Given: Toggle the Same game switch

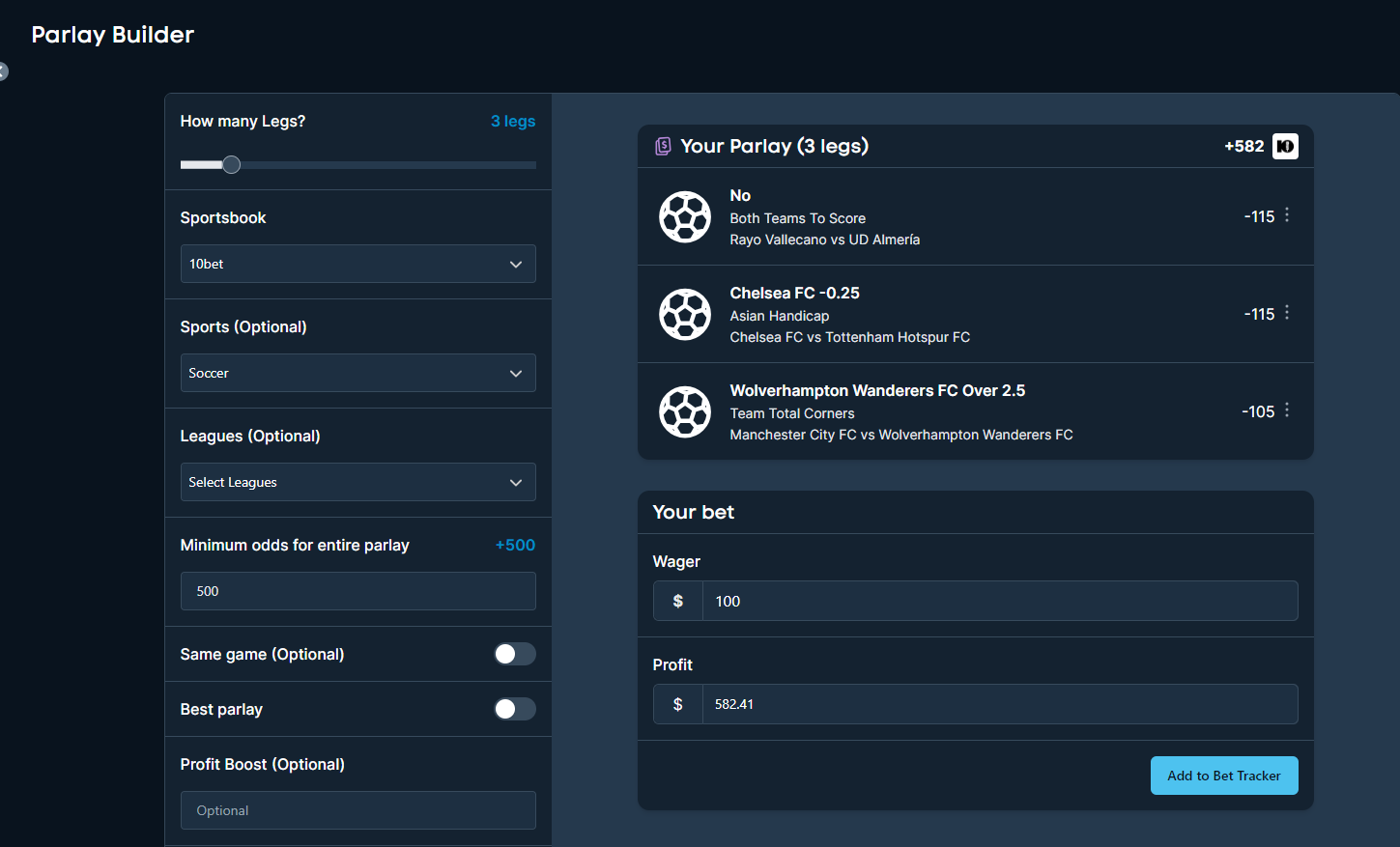Looking at the screenshot, I should coord(515,654).
